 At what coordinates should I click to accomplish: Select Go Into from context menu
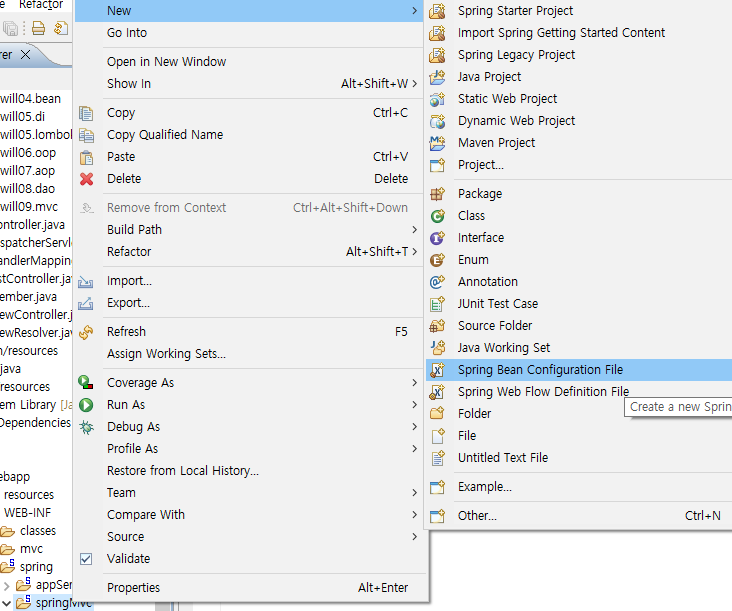coord(127,33)
